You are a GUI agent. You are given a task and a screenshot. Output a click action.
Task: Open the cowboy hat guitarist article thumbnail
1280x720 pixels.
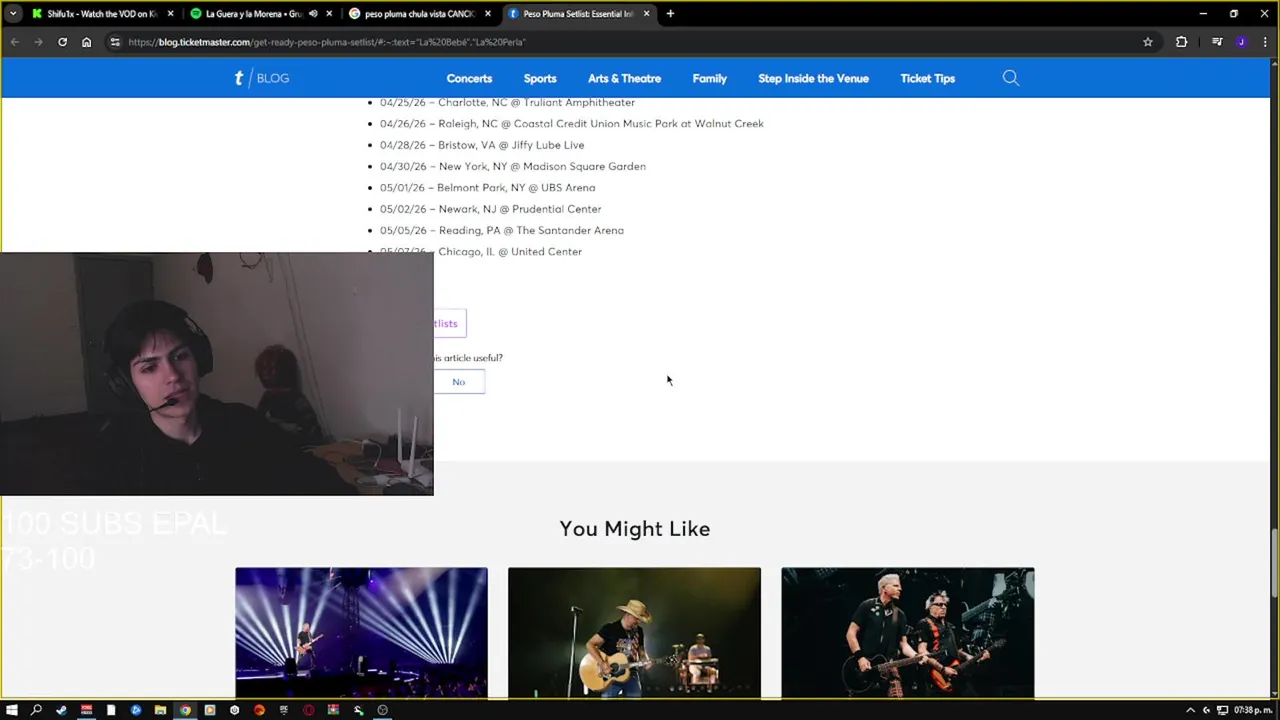click(x=634, y=632)
